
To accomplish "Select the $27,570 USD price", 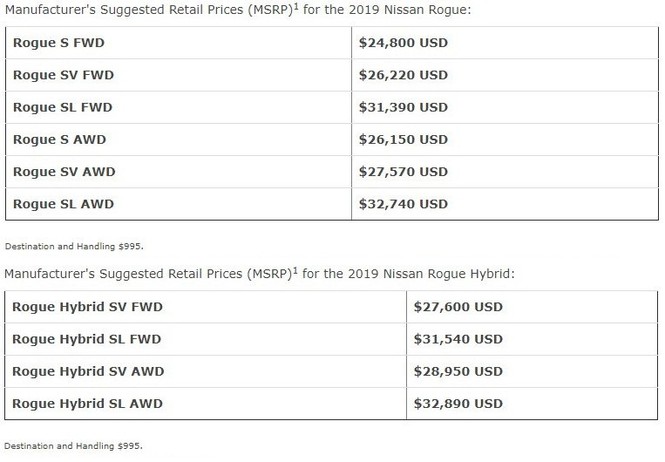I will [x=403, y=172].
